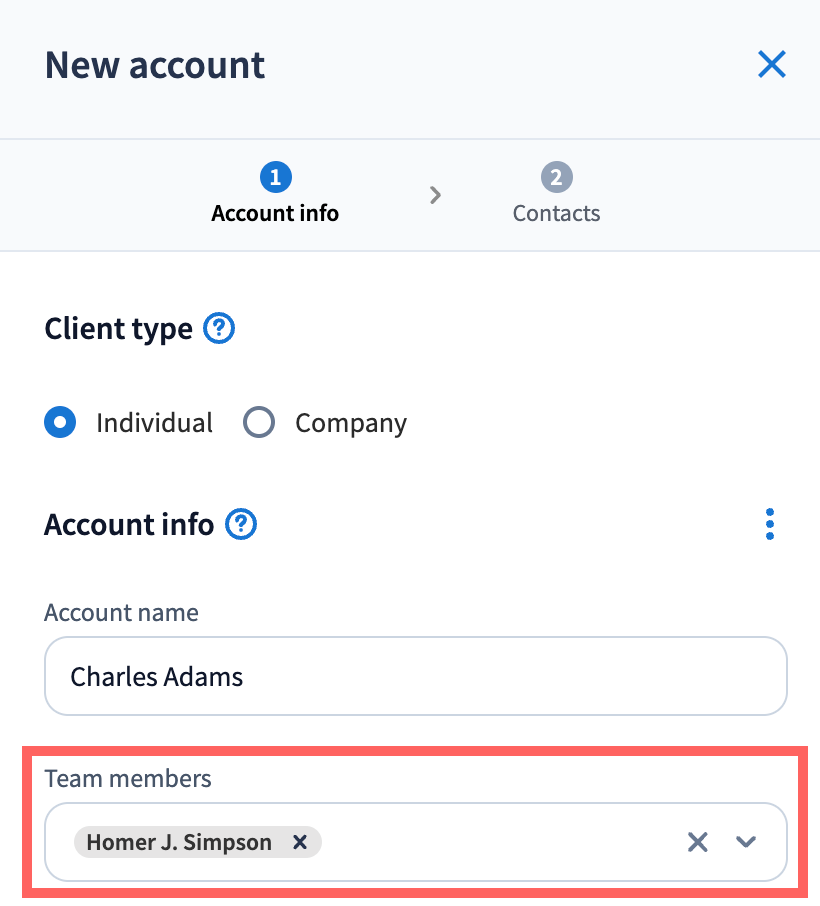820x906 pixels.
Task: Expand the Team members dropdown arrow
Action: point(745,842)
